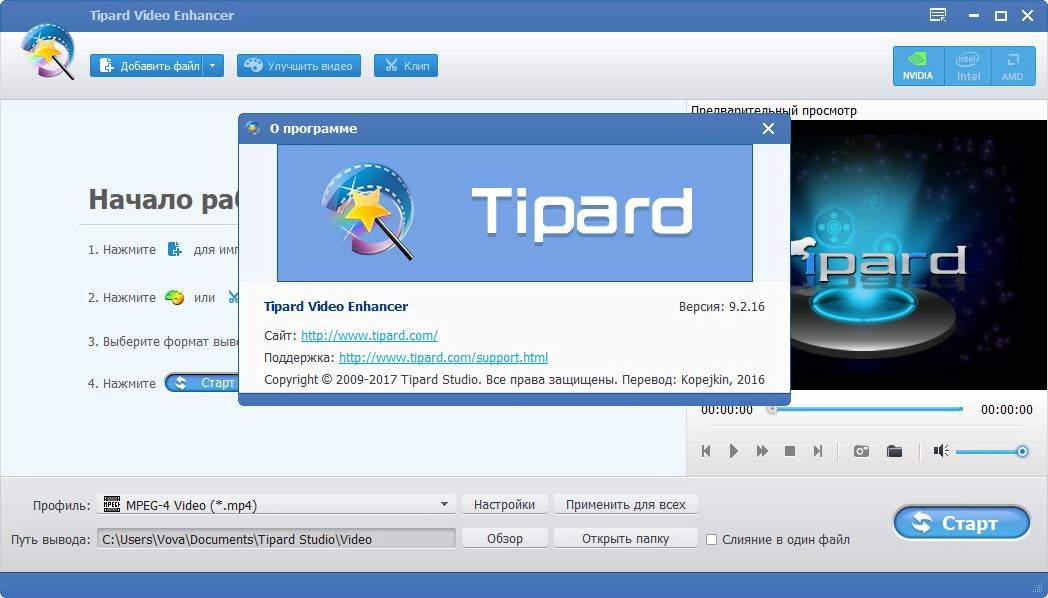Click the magic wand app logo
Viewport: 1048px width, 598px height.
click(x=47, y=51)
